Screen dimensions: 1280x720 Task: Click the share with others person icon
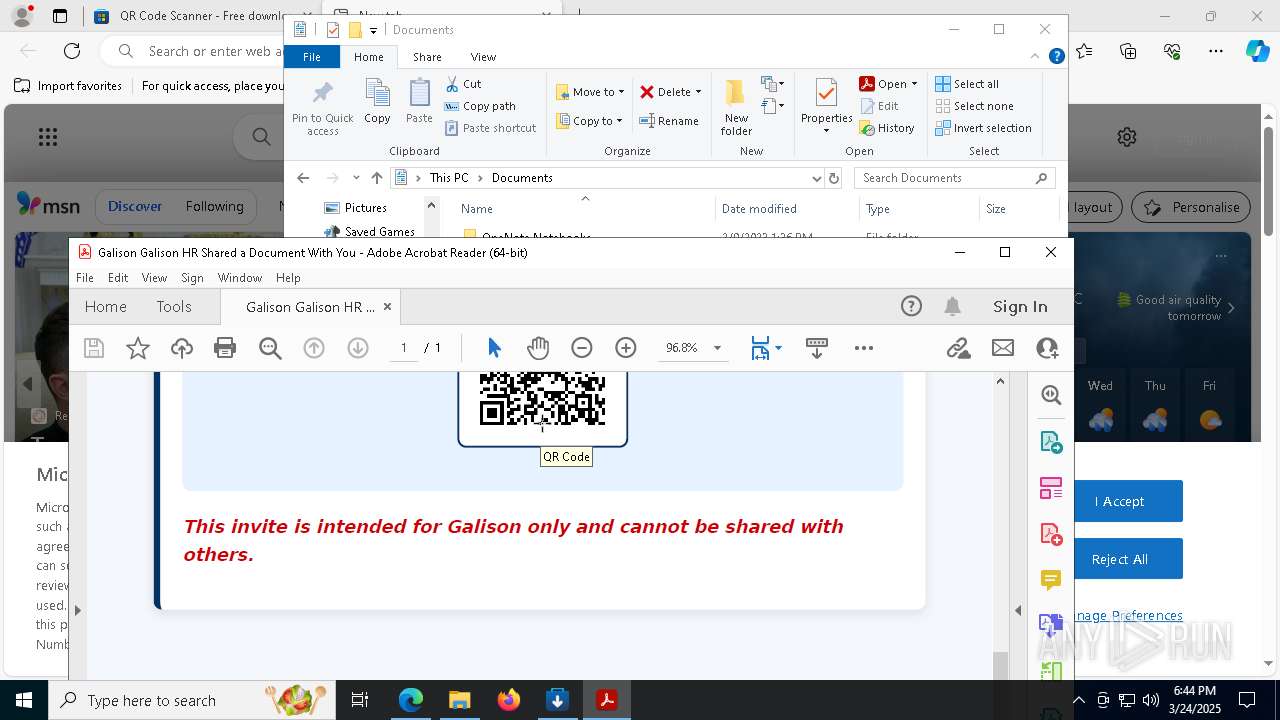(1047, 348)
